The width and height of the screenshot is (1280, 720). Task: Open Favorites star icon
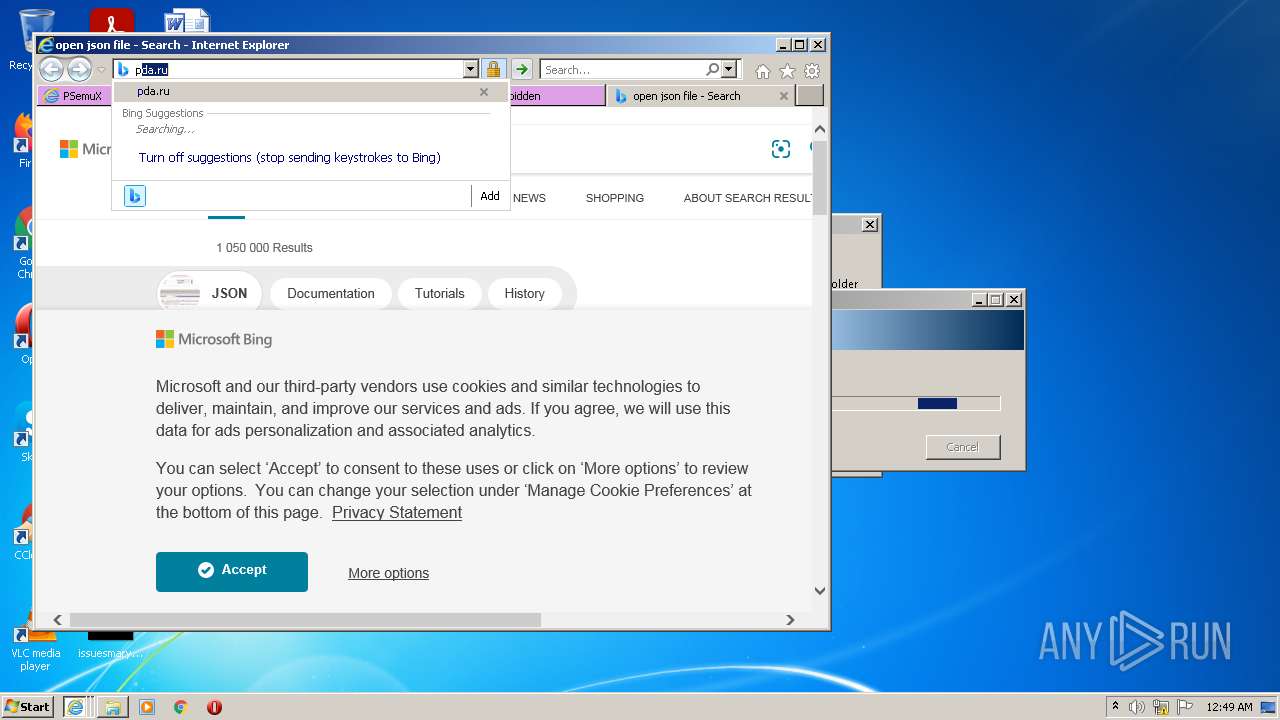[787, 71]
